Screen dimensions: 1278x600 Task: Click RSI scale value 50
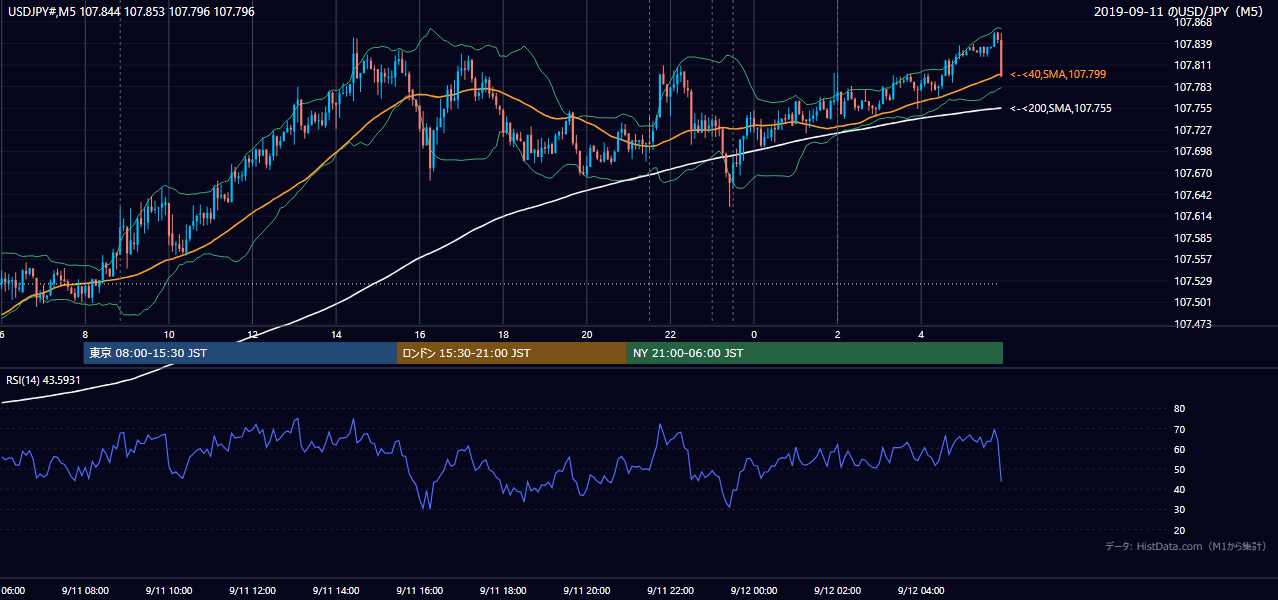[1179, 469]
